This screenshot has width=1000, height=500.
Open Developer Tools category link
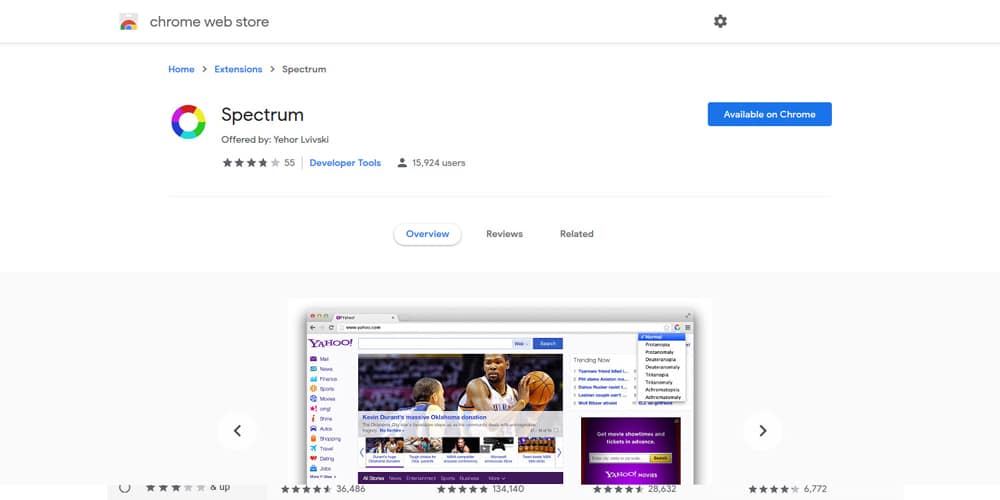[345, 163]
